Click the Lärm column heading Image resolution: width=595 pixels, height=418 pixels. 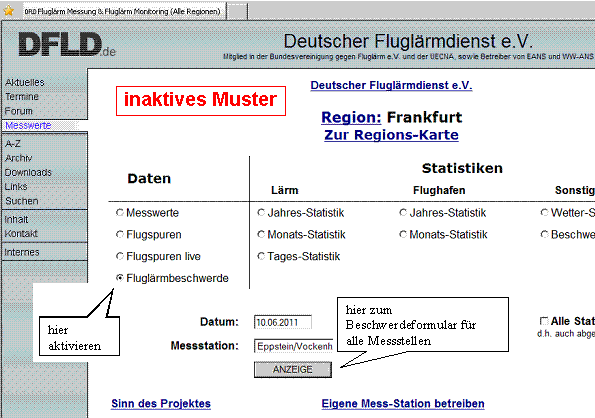point(285,190)
